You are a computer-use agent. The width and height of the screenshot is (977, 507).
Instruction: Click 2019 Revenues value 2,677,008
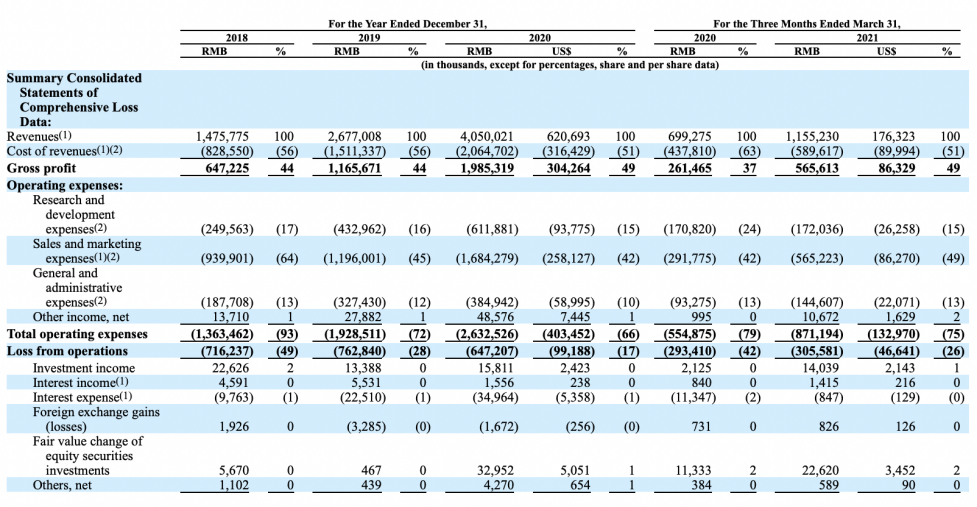pos(355,136)
